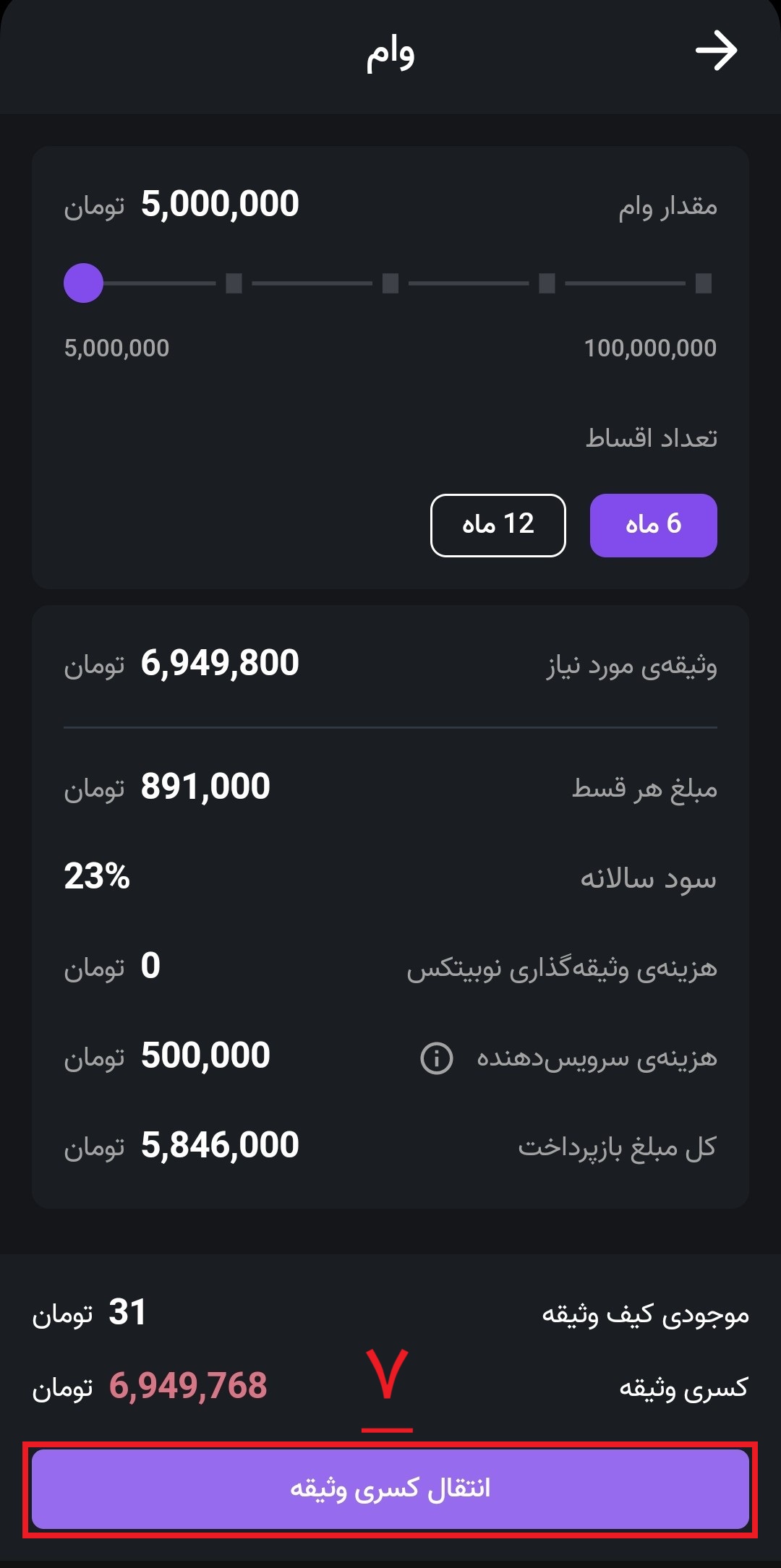
Task: Tap the 5,000,000 minimum amount label
Action: pos(116,348)
